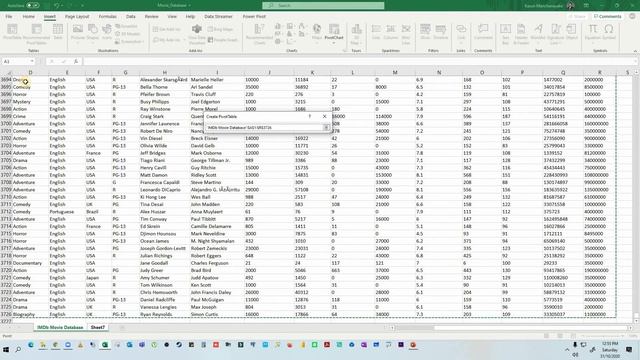This screenshot has height=360, width=640.
Task: Open the Charts group dialog launcher
Action: tap(345, 51)
